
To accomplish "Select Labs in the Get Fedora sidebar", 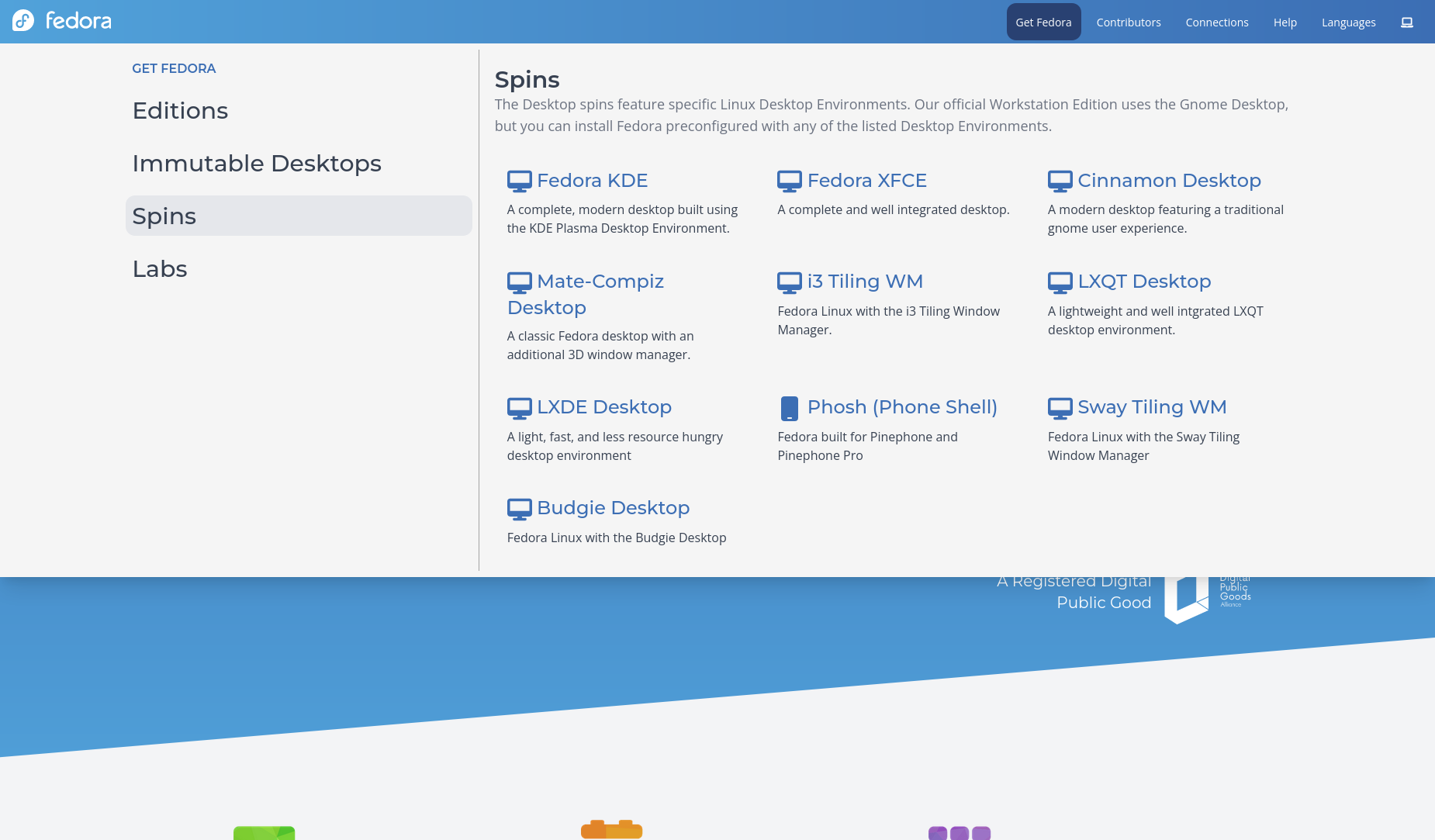I will tap(299, 269).
